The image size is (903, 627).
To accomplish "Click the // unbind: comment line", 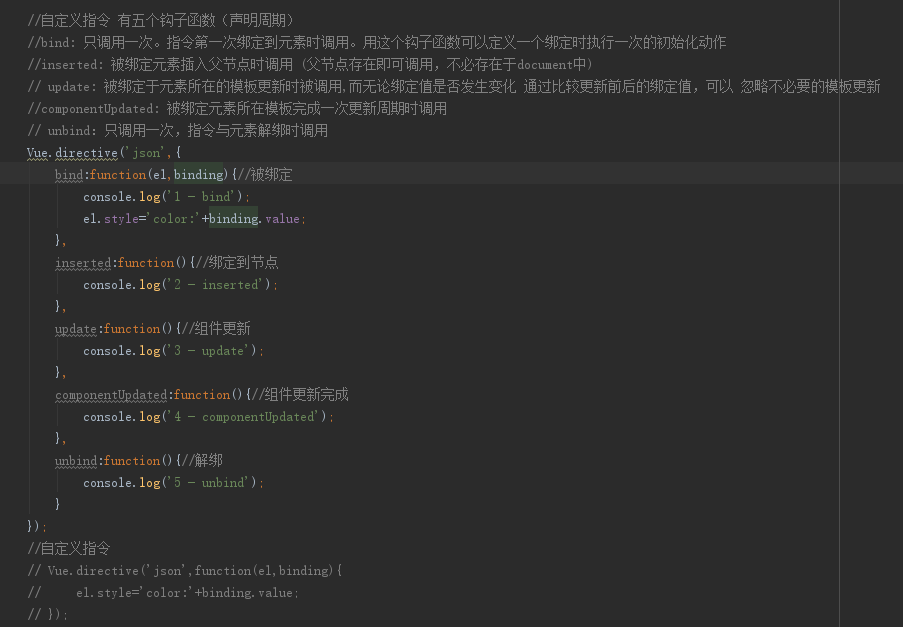I will tap(177, 131).
